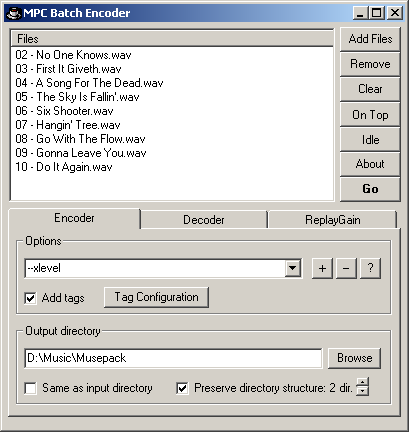Click the Files column header
Image resolution: width=409 pixels, height=432 pixels.
tap(172, 39)
